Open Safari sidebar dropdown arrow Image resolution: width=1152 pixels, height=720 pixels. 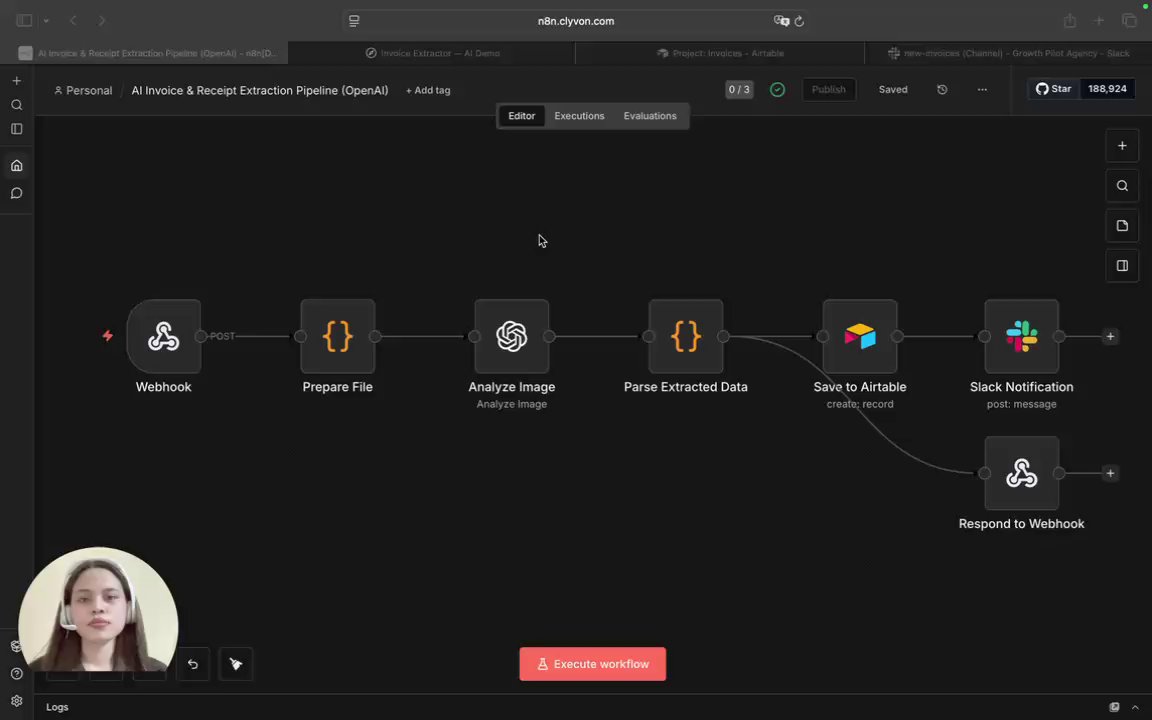[46, 21]
